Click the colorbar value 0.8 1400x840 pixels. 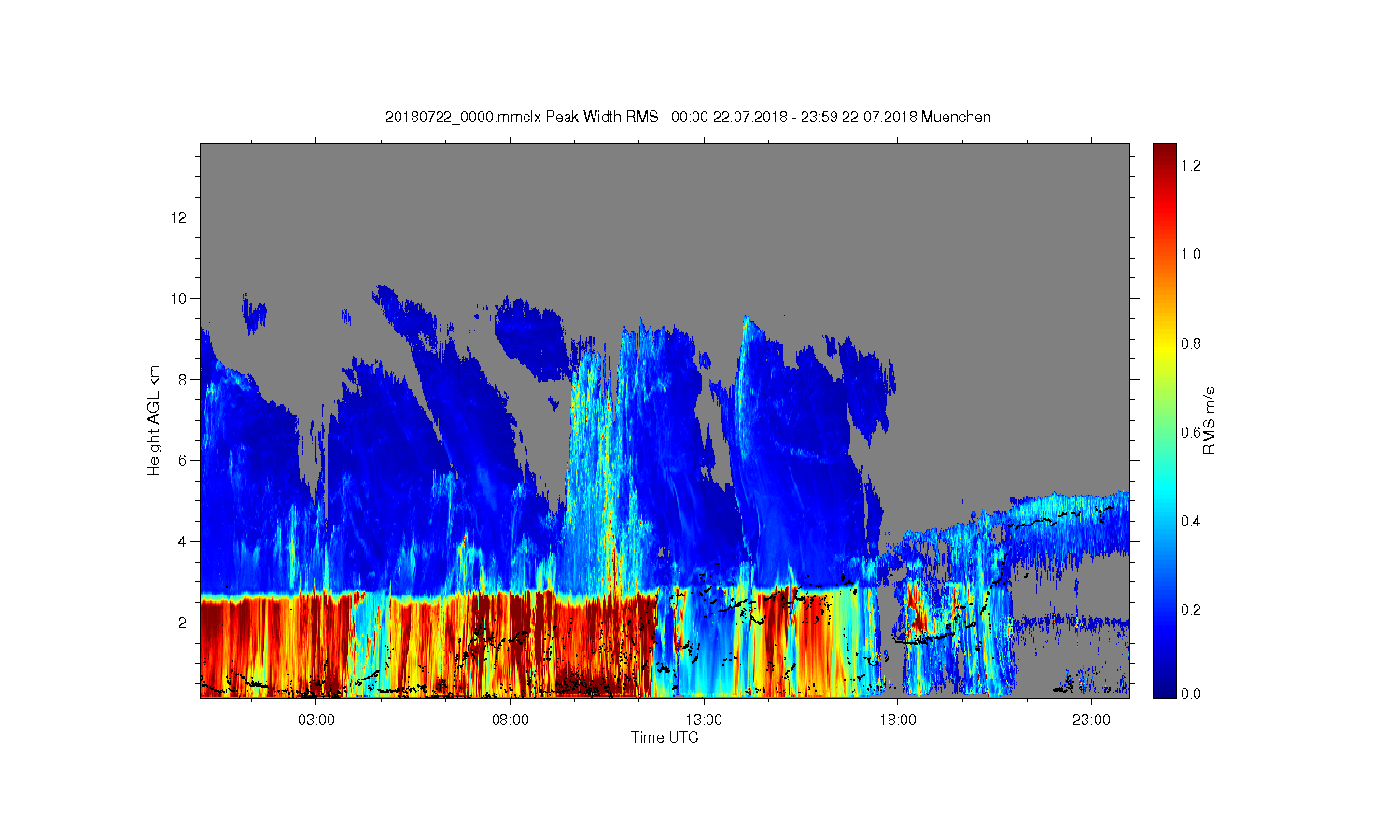coord(1190,343)
